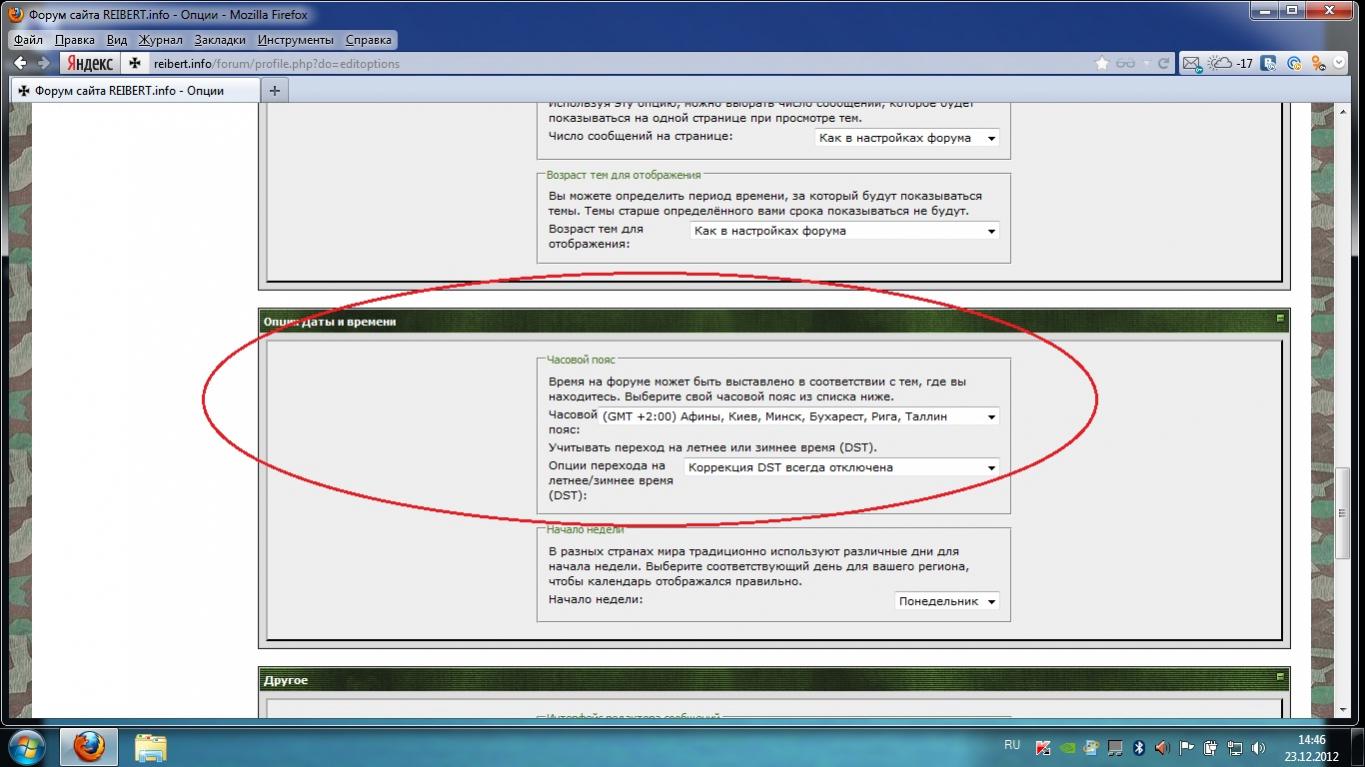Open the Возраст тем для отображения dropdown
Viewport: 1365px width, 767px height.
(x=845, y=231)
